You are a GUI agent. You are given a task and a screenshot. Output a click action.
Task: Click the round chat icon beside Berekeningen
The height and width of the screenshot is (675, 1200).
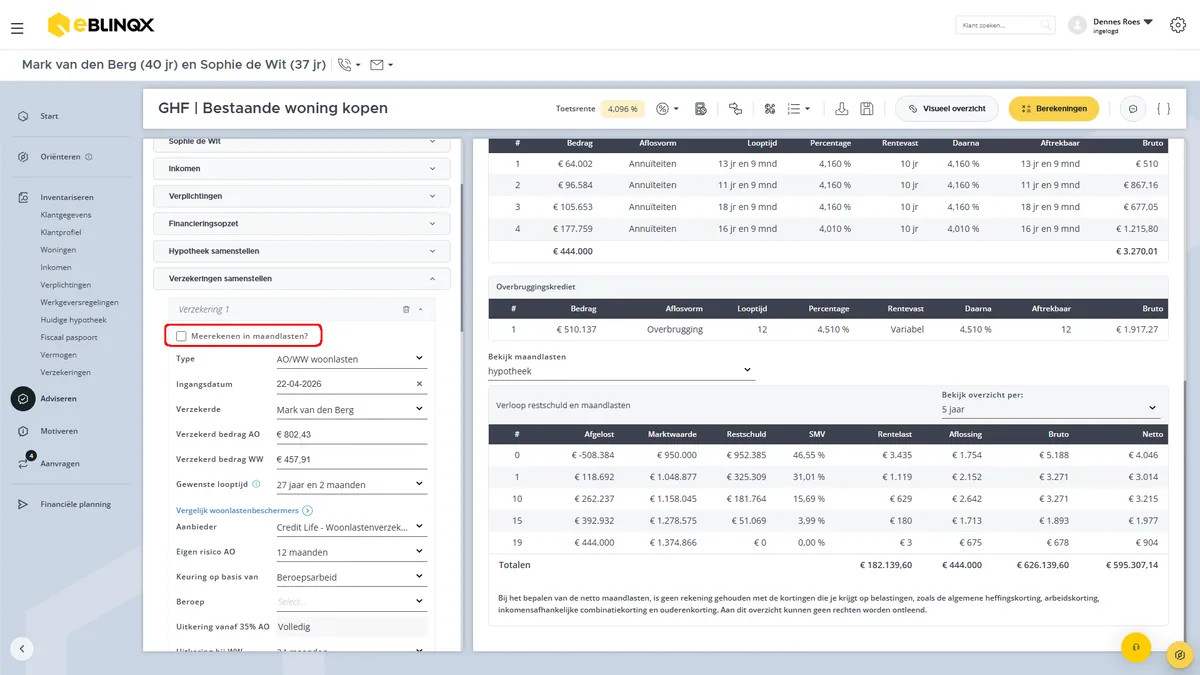pos(1133,108)
